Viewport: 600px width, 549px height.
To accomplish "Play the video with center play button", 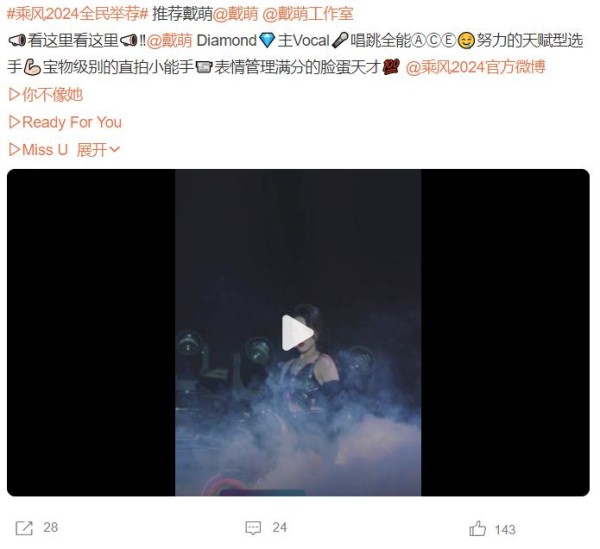I will pos(297,332).
